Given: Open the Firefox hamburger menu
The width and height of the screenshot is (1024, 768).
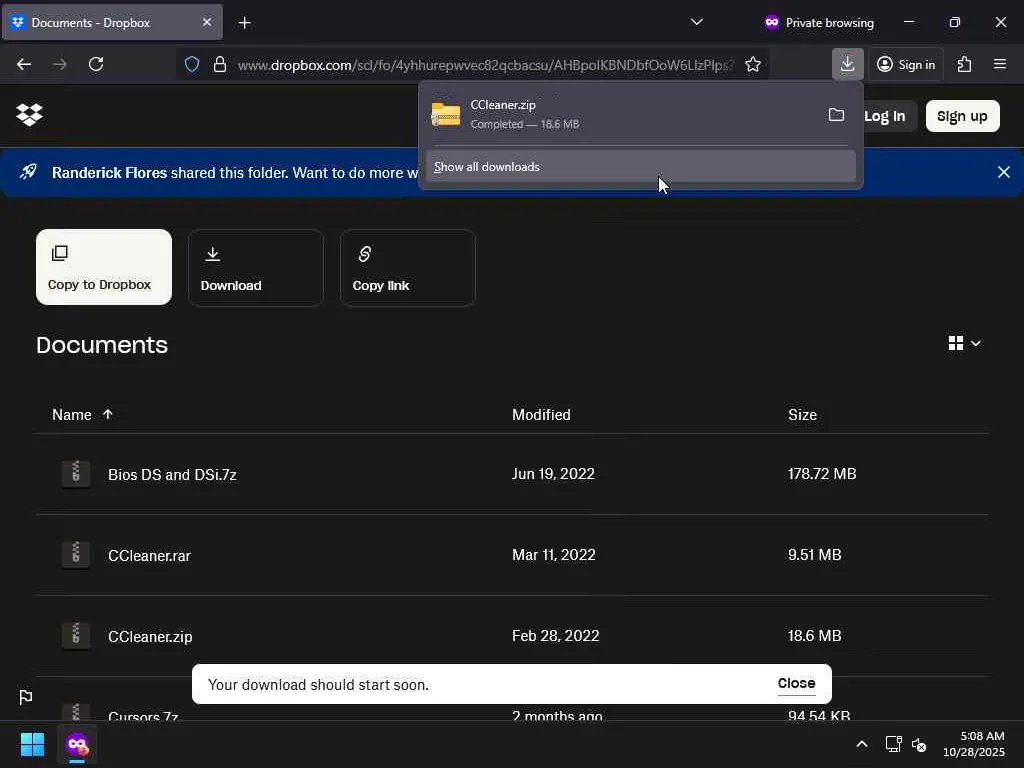Looking at the screenshot, I should click(x=1000, y=64).
